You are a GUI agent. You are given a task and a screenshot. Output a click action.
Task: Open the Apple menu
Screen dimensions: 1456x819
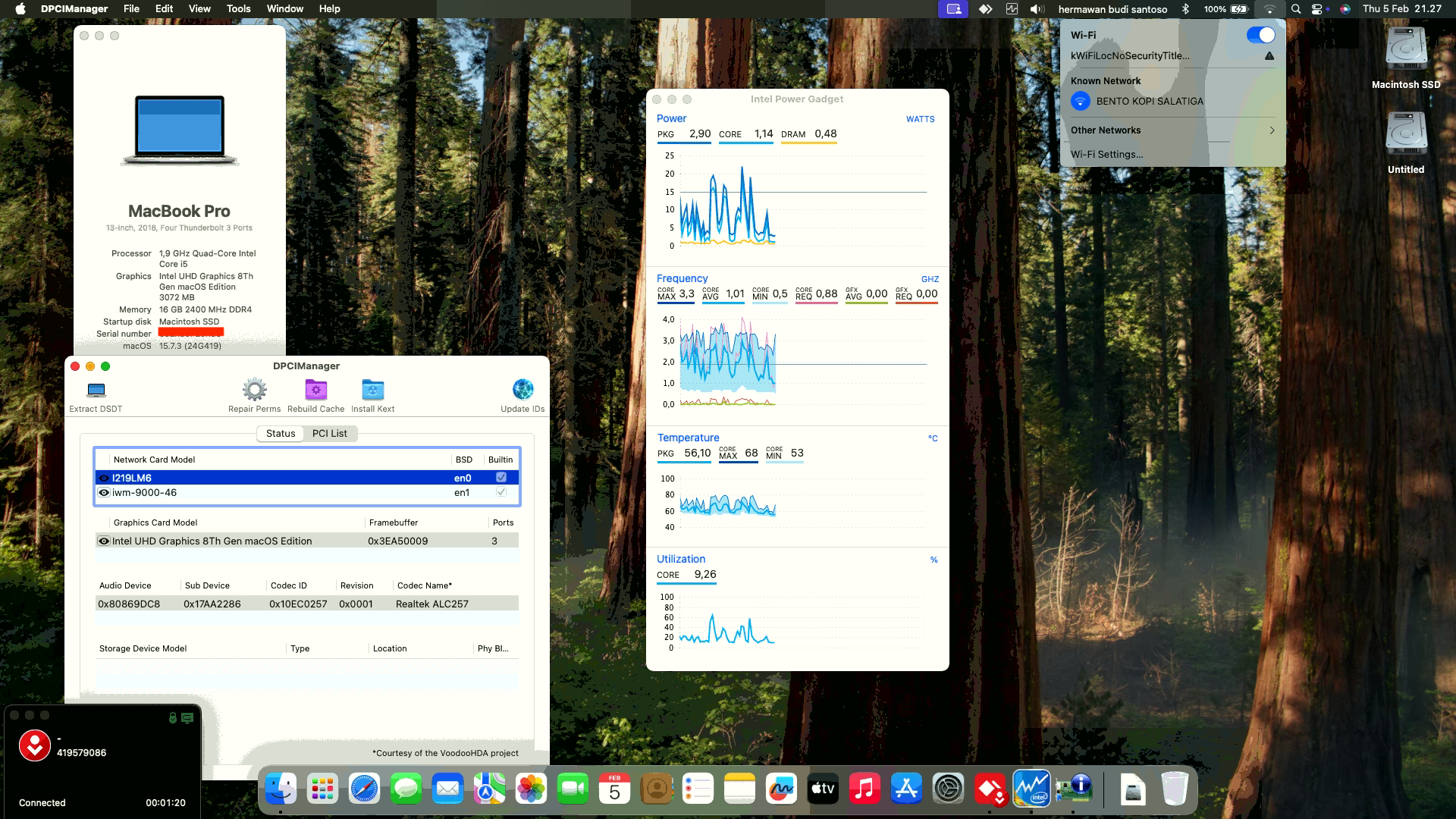pyautogui.click(x=20, y=9)
